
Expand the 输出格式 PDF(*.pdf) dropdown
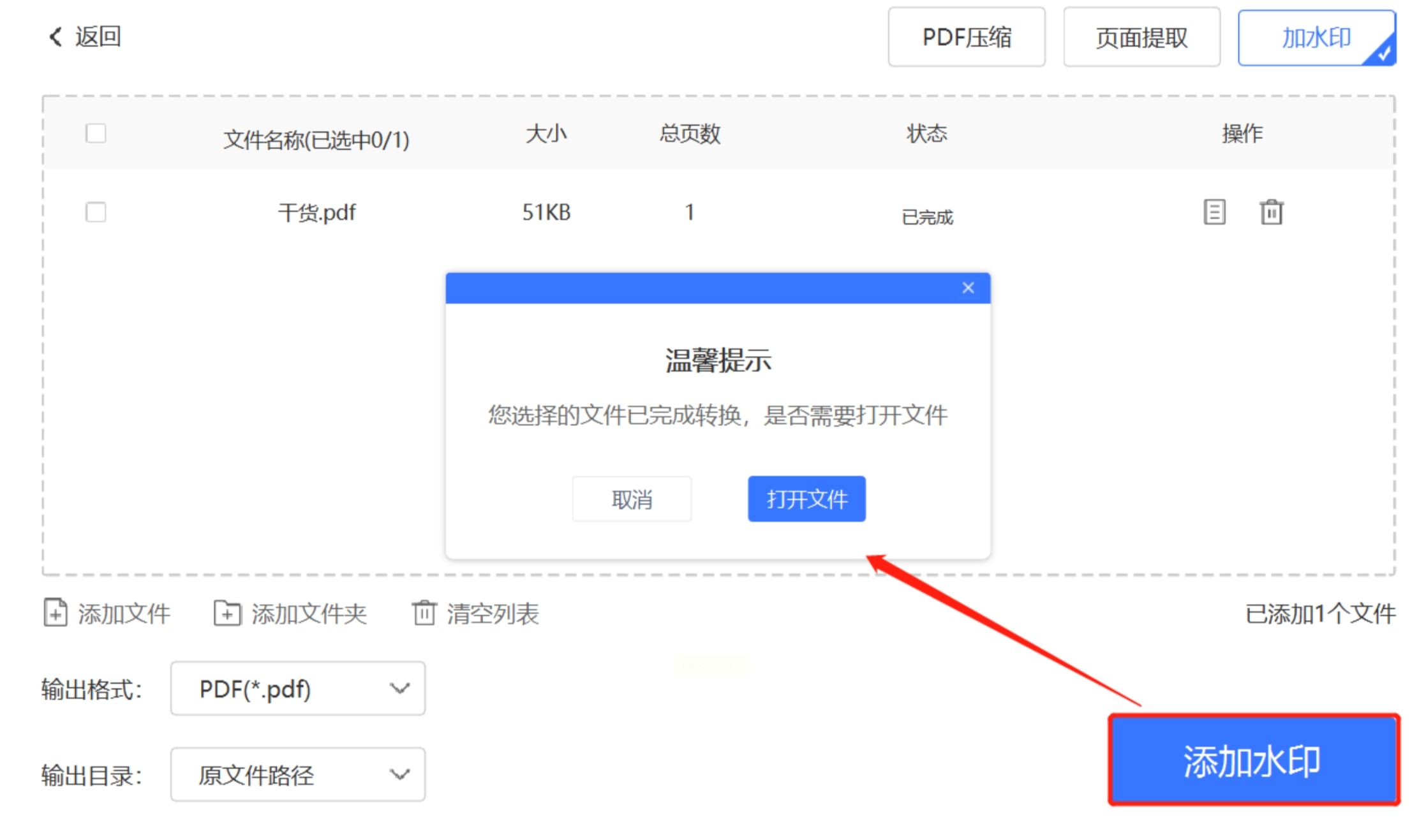[297, 688]
